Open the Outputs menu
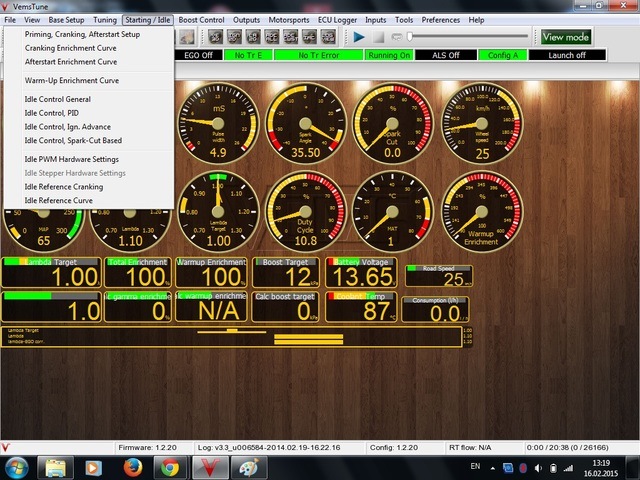 coord(246,20)
